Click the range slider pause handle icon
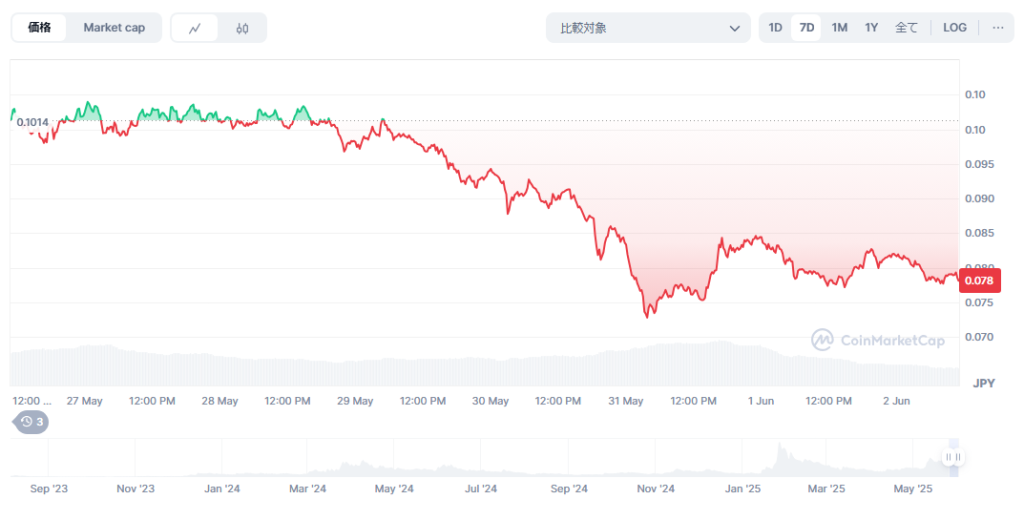Viewport: 1024px width, 520px height. click(x=953, y=457)
